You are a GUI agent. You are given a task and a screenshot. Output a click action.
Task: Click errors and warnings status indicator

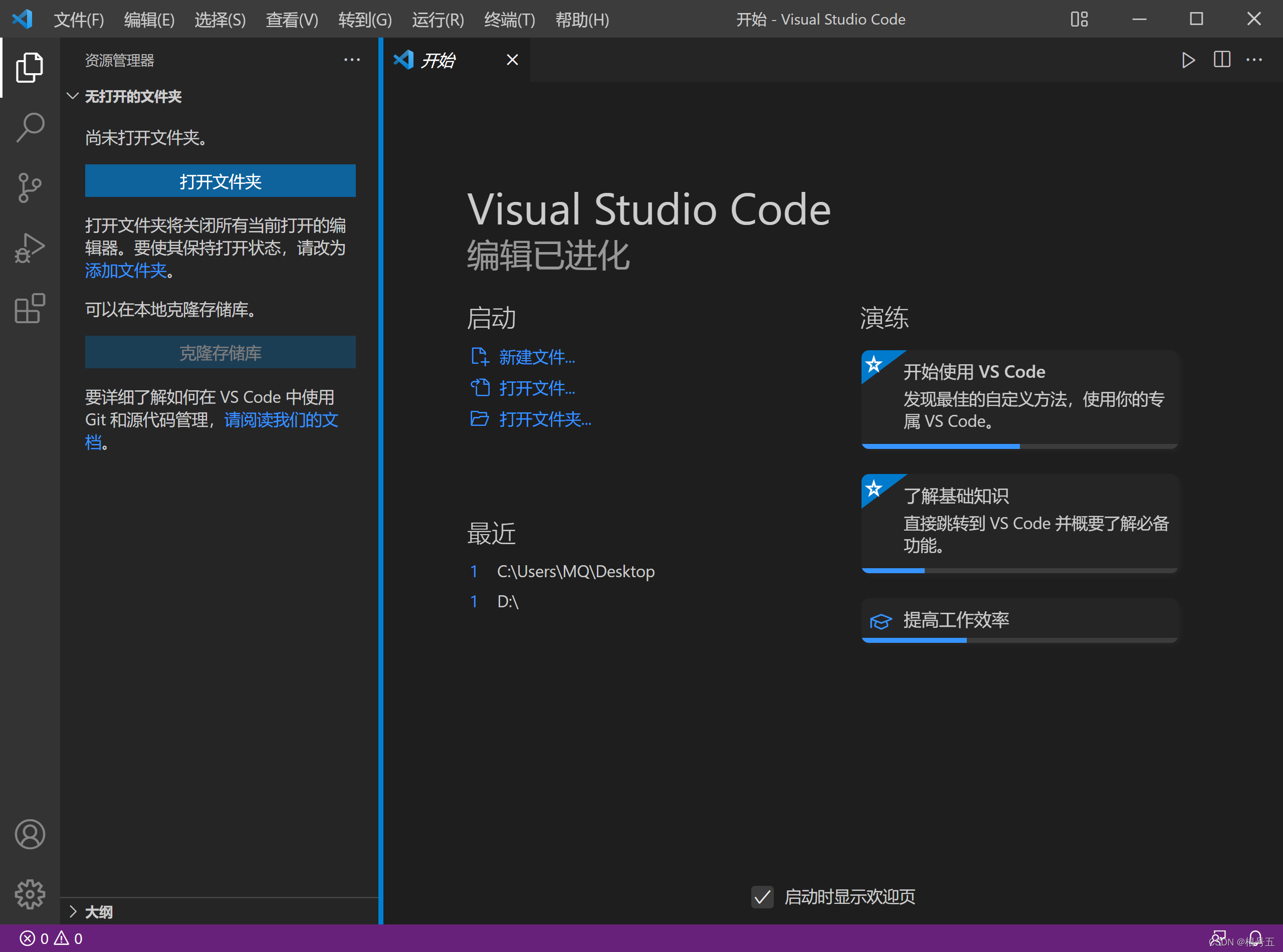point(51,939)
